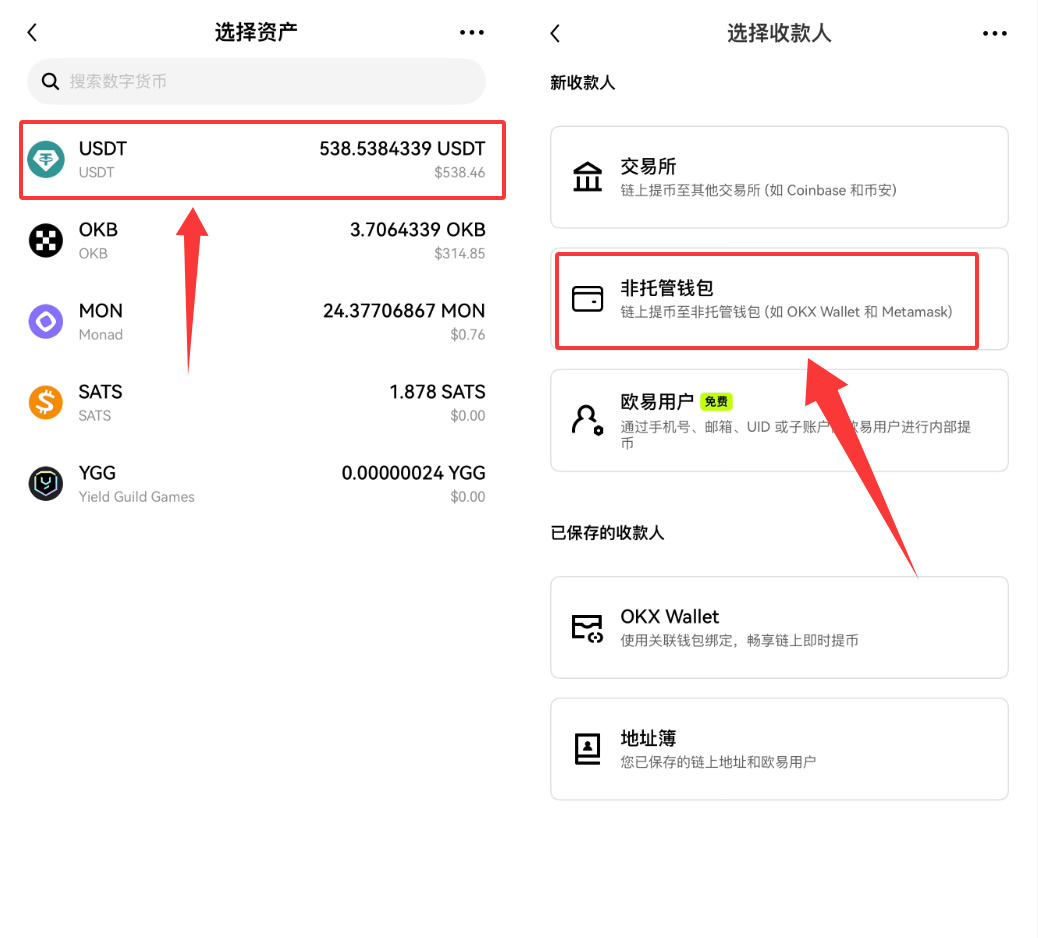Click the $0.76 value
The image size is (1038, 938).
pyautogui.click(x=467, y=335)
